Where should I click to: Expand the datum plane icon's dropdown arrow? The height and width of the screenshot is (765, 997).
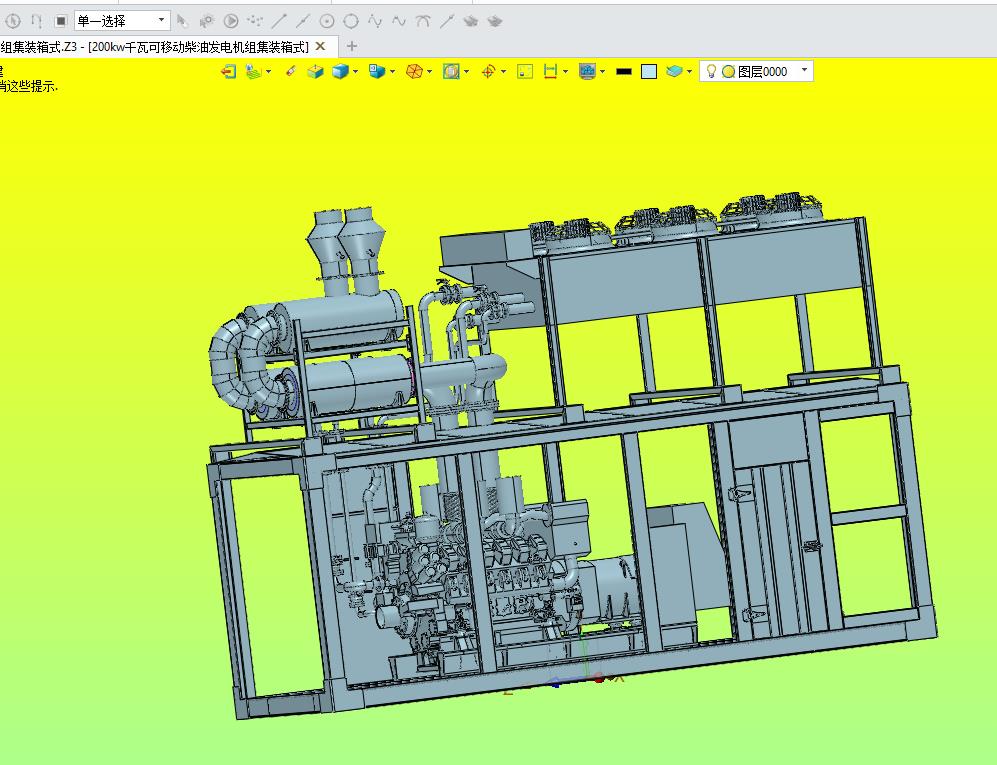pyautogui.click(x=269, y=71)
